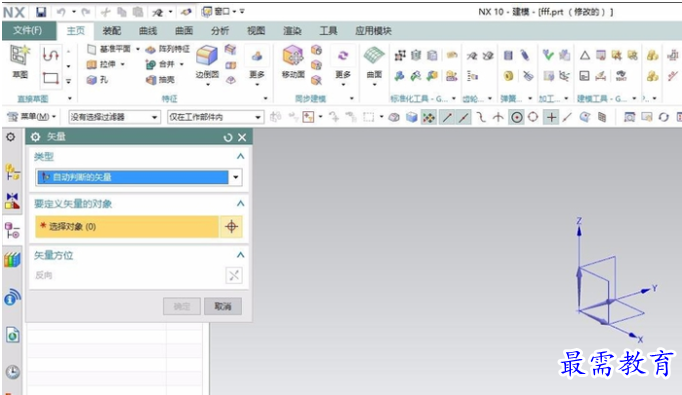Switch to the Assemblies (装配) tab
Viewport: 682px width, 395px height.
point(111,30)
